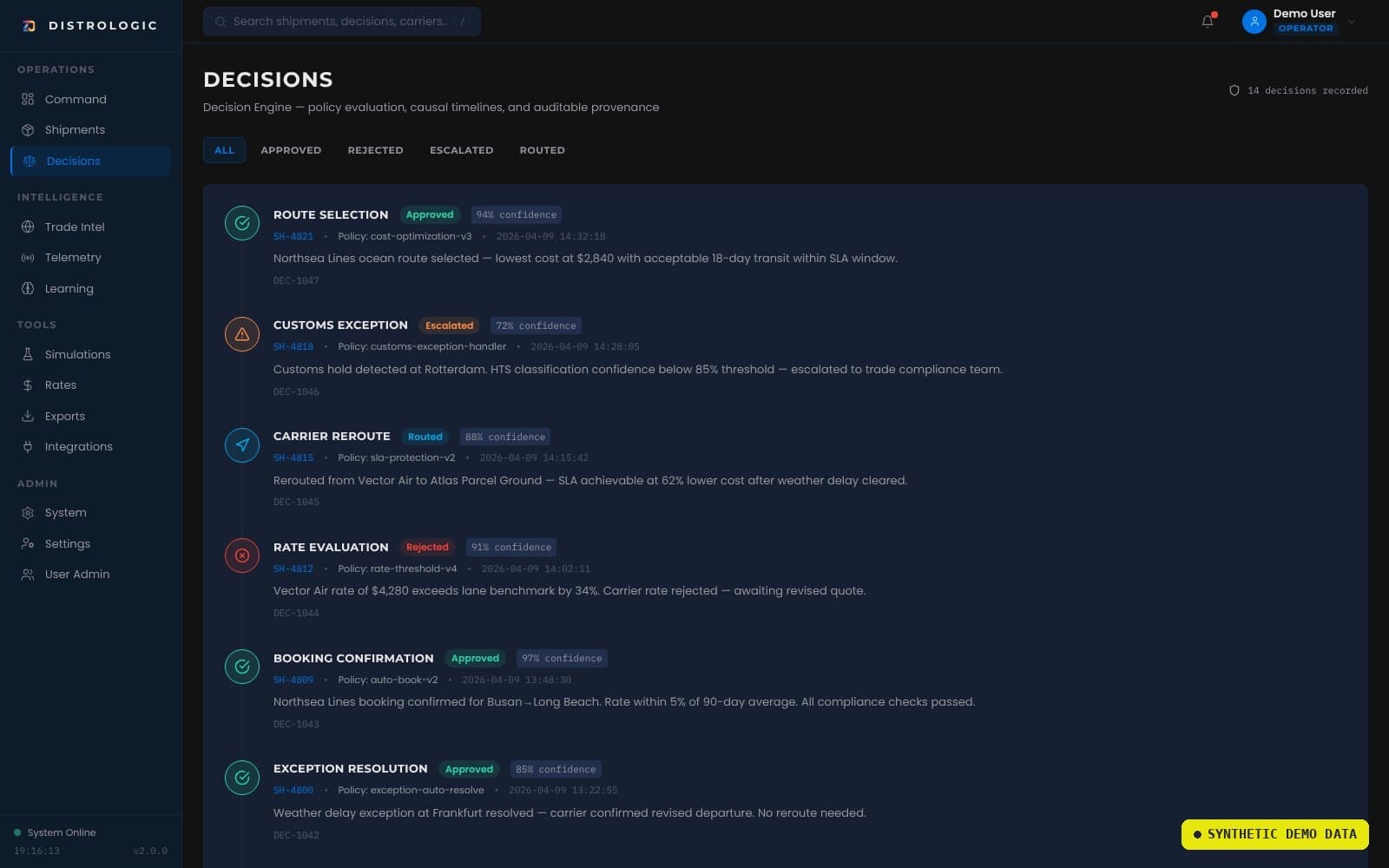Click Route Selection approved check icon

pyautogui.click(x=242, y=223)
